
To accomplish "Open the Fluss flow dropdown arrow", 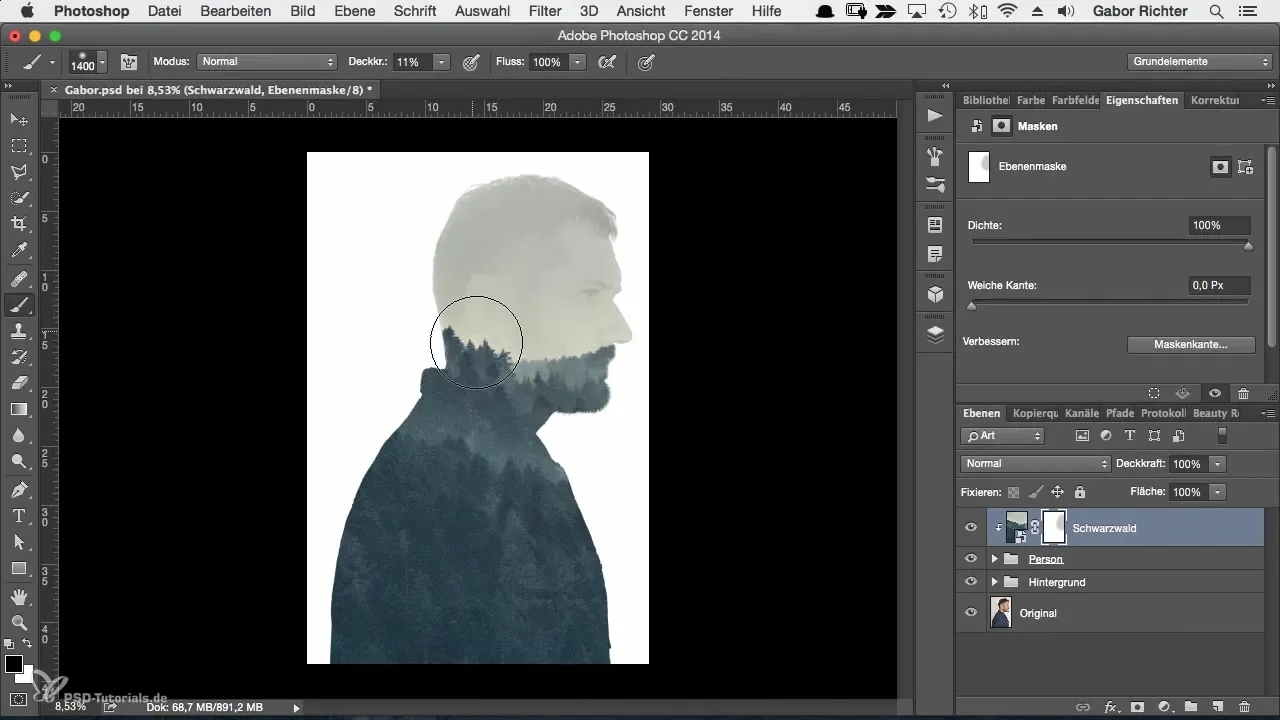I will click(x=577, y=62).
